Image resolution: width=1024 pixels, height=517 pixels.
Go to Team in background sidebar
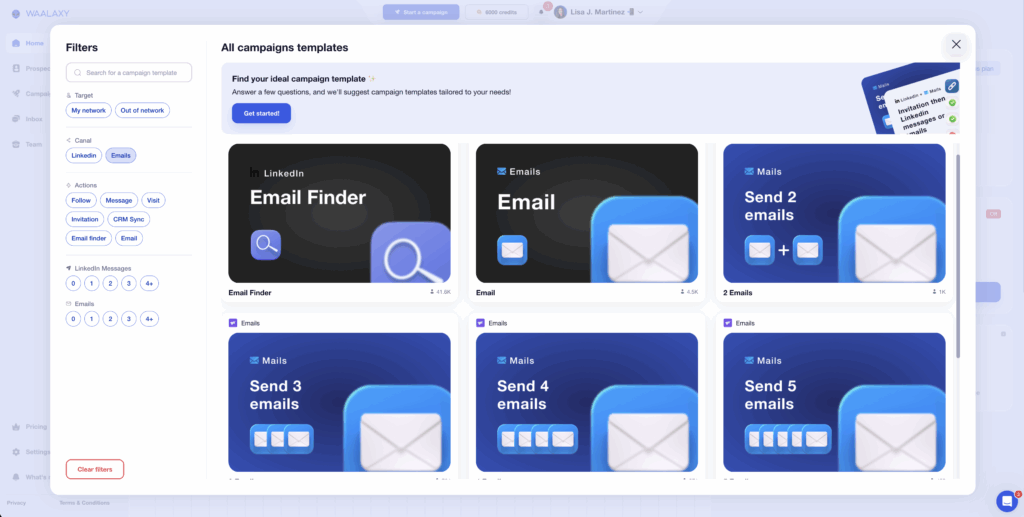[x=28, y=144]
